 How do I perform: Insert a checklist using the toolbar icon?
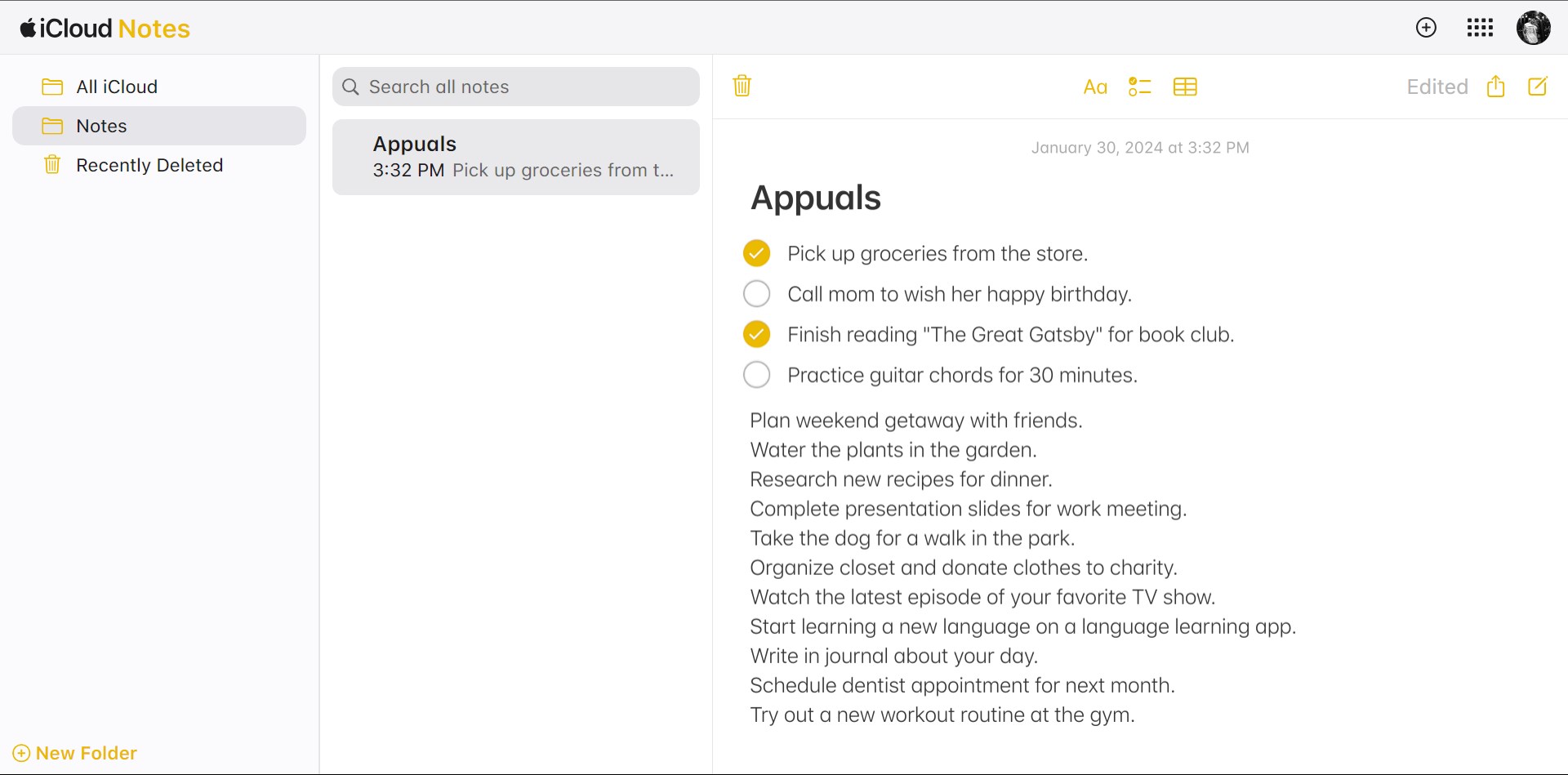click(x=1139, y=87)
